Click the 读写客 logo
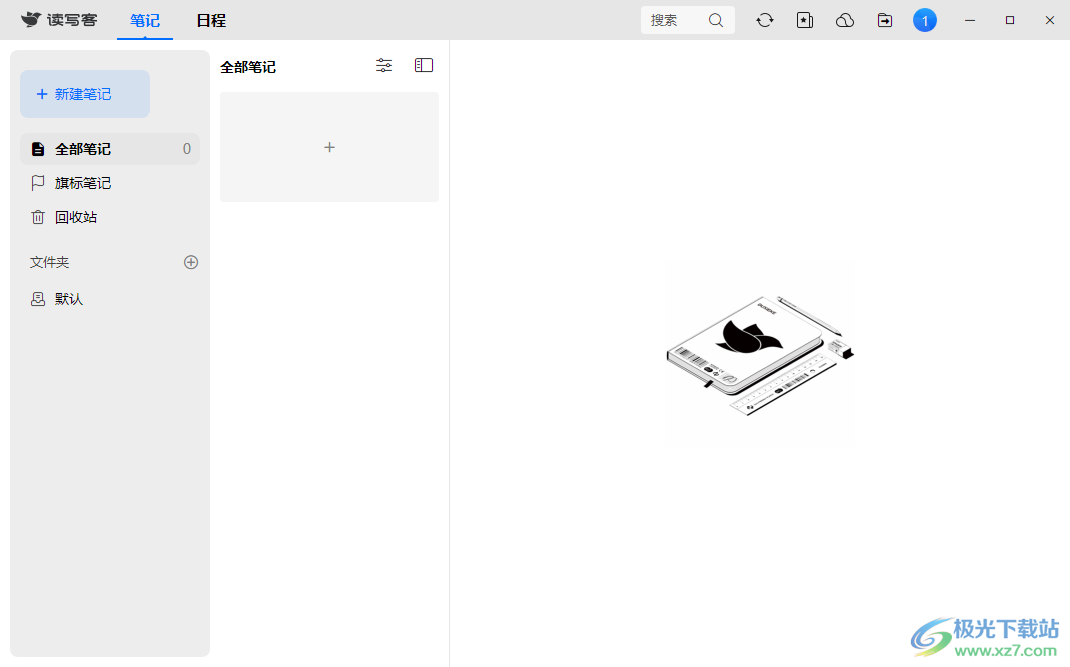1070x667 pixels. tap(59, 20)
